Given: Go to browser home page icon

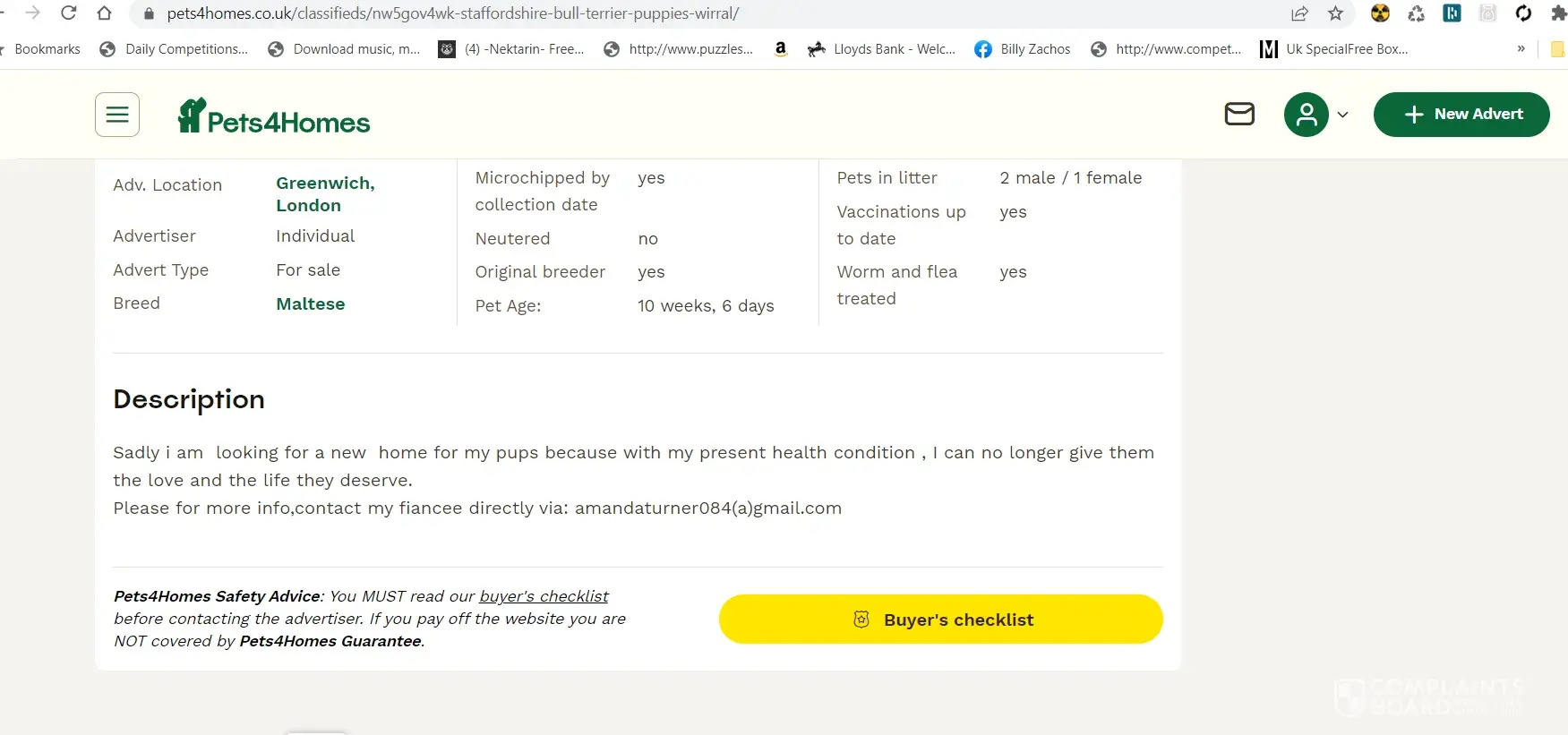Looking at the screenshot, I should click(104, 13).
